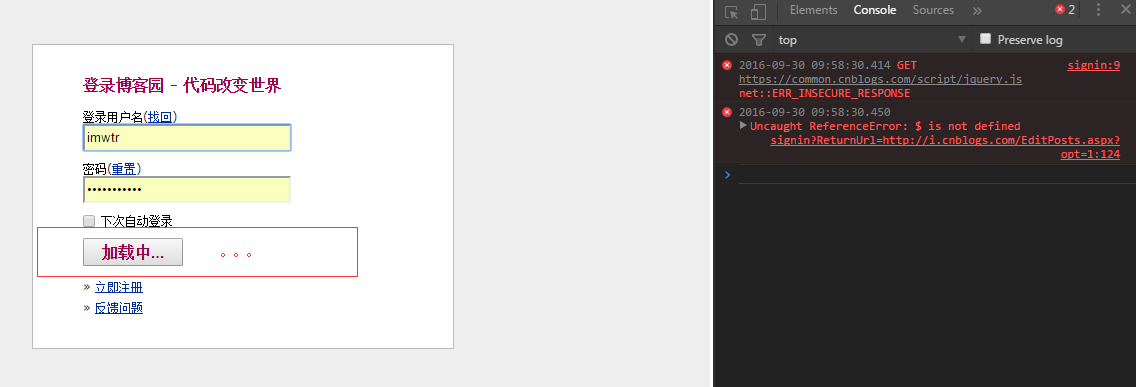Toggle the device toolbar icon

(x=758, y=12)
